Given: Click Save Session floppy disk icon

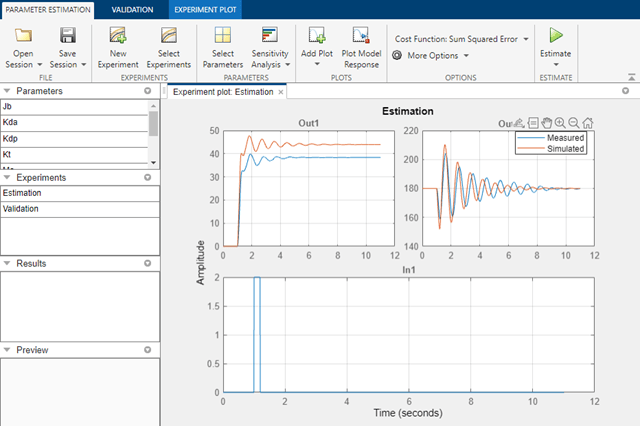Looking at the screenshot, I should [x=68, y=36].
